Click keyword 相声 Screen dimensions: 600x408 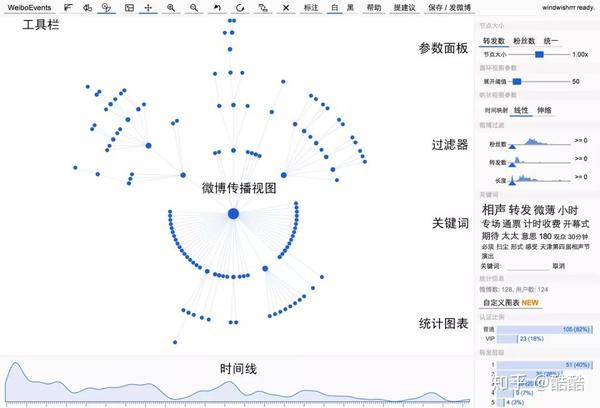coord(494,210)
